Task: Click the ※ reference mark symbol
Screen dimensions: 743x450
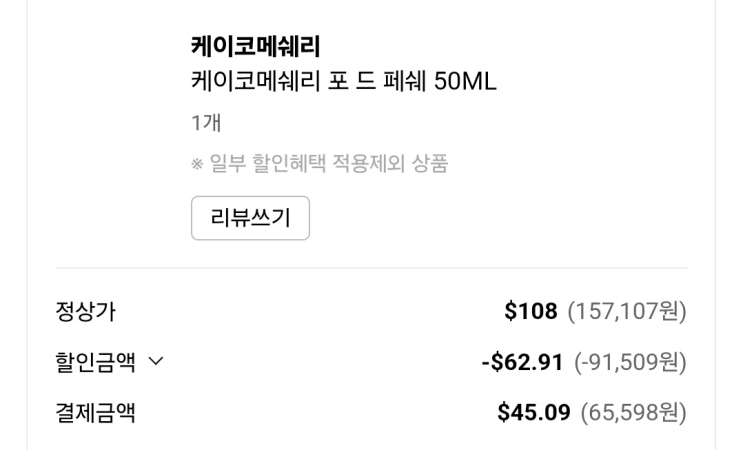Action: tap(198, 165)
